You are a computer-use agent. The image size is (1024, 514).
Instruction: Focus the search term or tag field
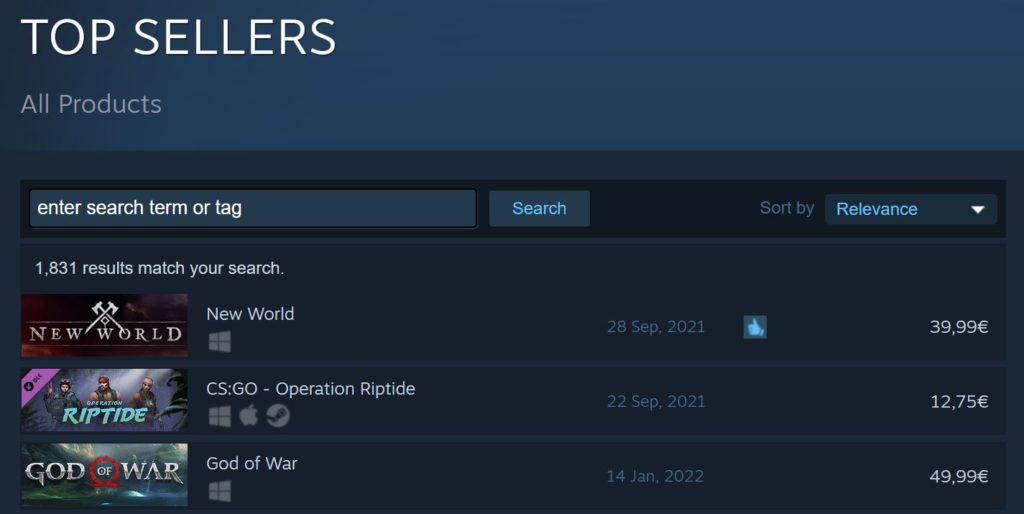coord(253,208)
